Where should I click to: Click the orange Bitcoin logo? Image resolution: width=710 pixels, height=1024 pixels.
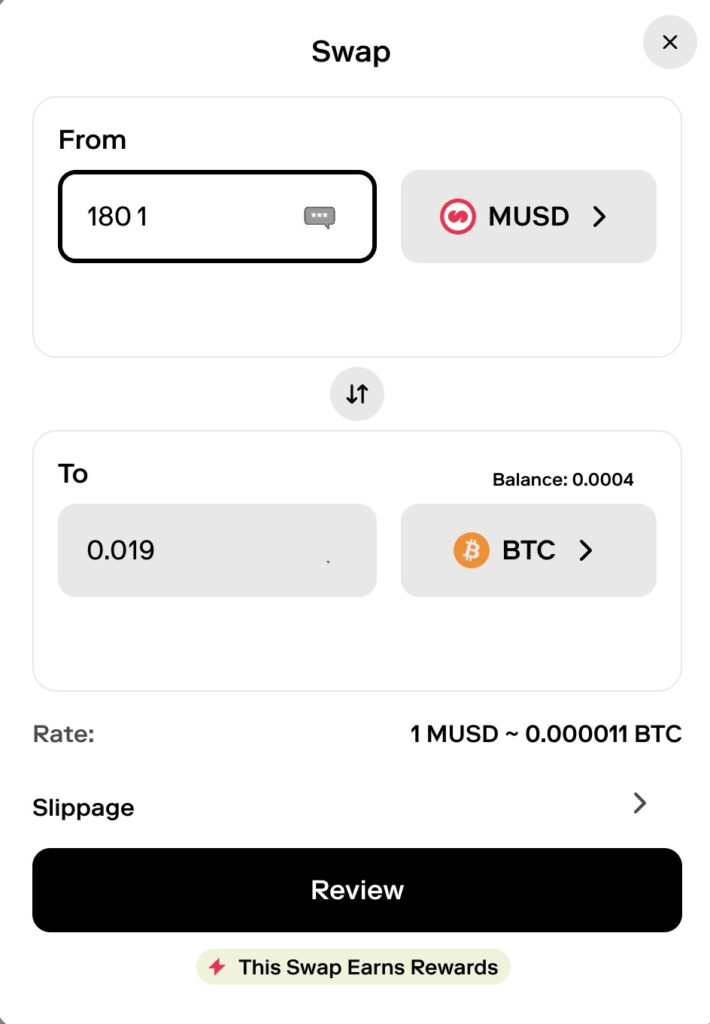tap(471, 550)
